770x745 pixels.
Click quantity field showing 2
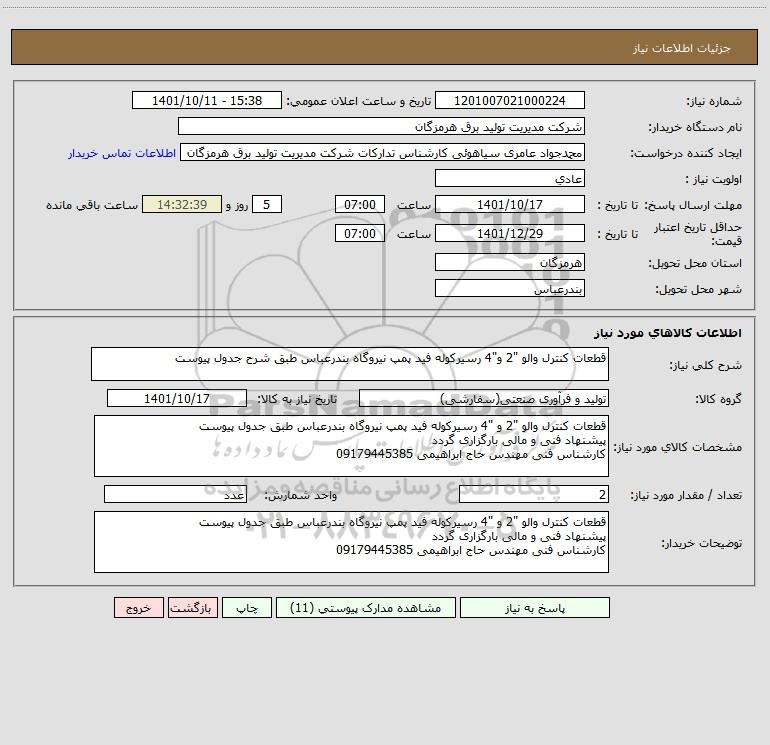click(534, 494)
